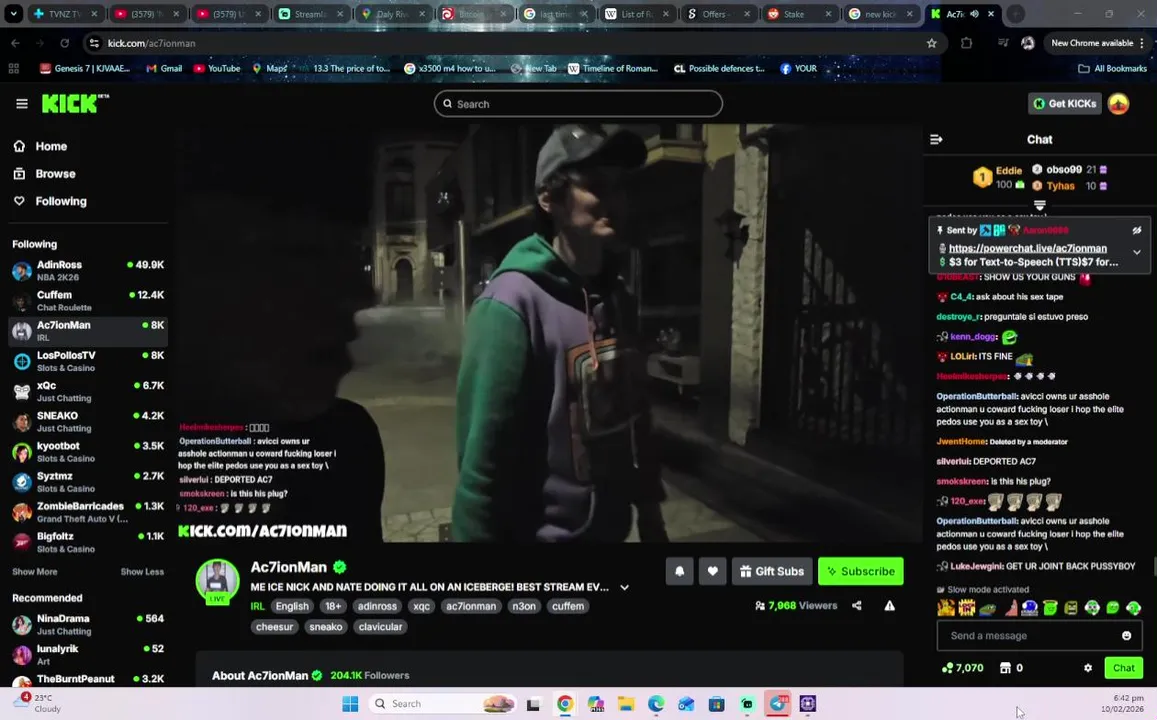Open All Bookmarks folder
The width and height of the screenshot is (1157, 720).
(x=1113, y=69)
